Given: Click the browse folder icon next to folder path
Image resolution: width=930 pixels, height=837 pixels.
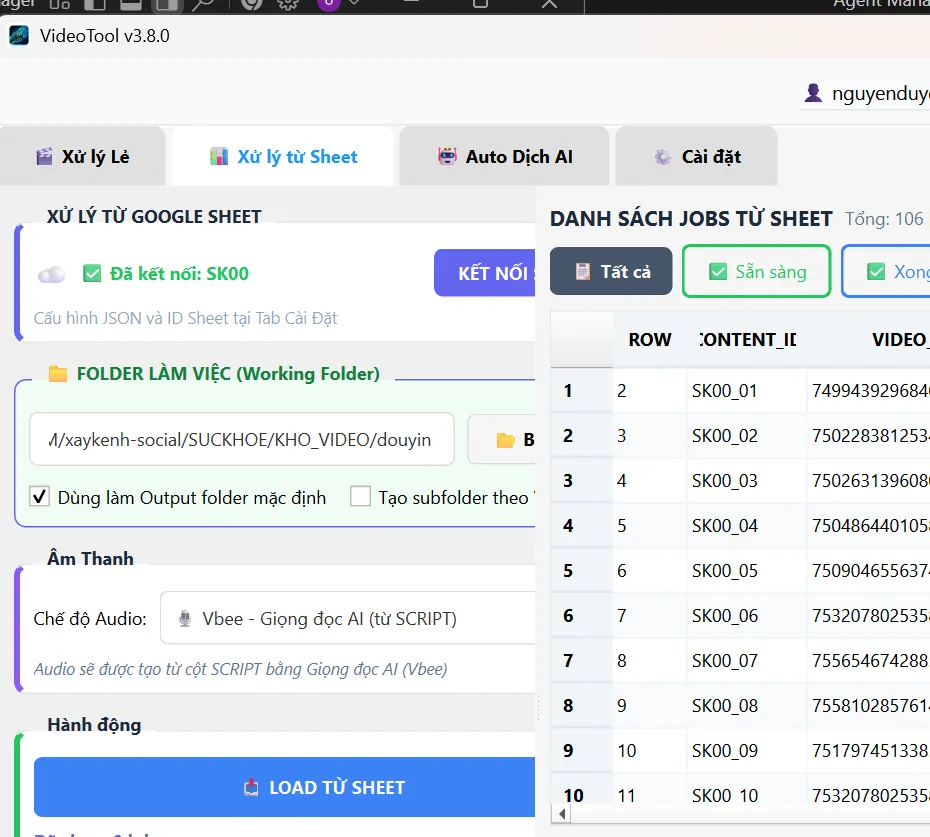Looking at the screenshot, I should point(505,438).
